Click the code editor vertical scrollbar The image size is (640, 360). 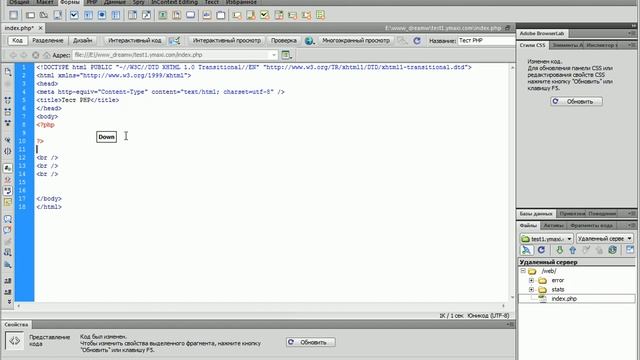pyautogui.click(x=512, y=182)
